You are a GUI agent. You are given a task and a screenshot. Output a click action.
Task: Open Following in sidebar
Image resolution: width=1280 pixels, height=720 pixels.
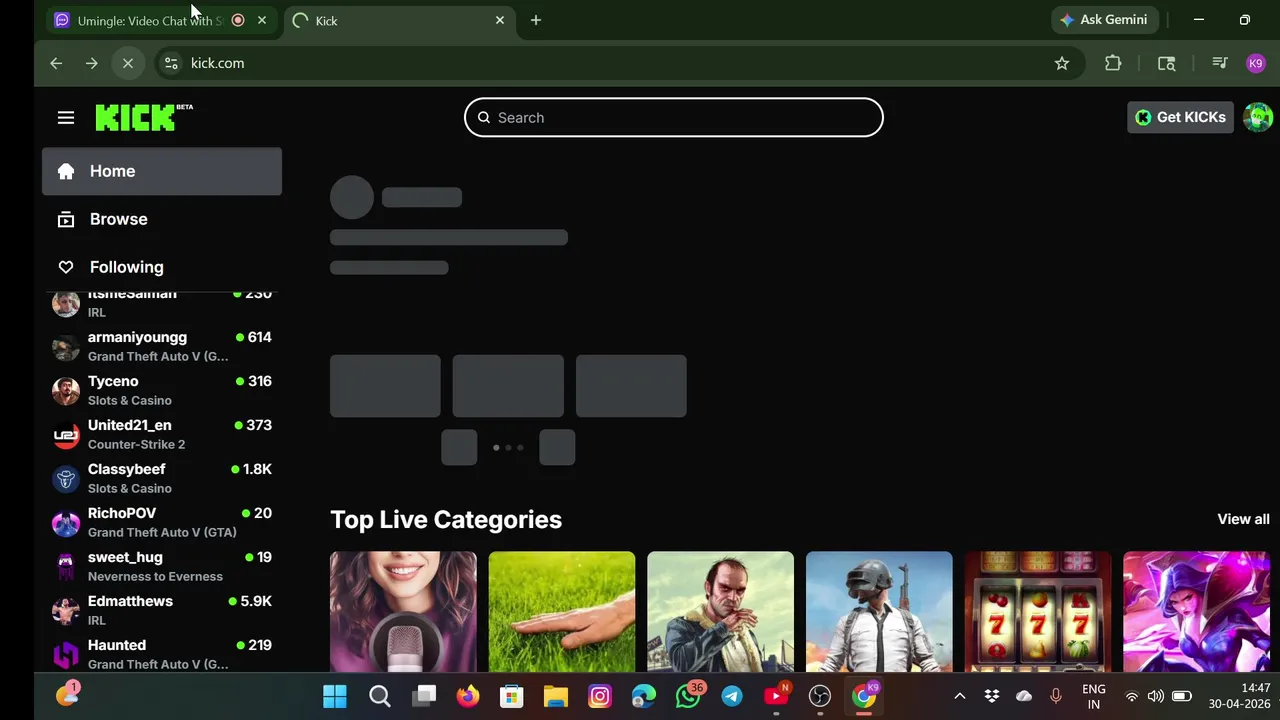(162, 267)
